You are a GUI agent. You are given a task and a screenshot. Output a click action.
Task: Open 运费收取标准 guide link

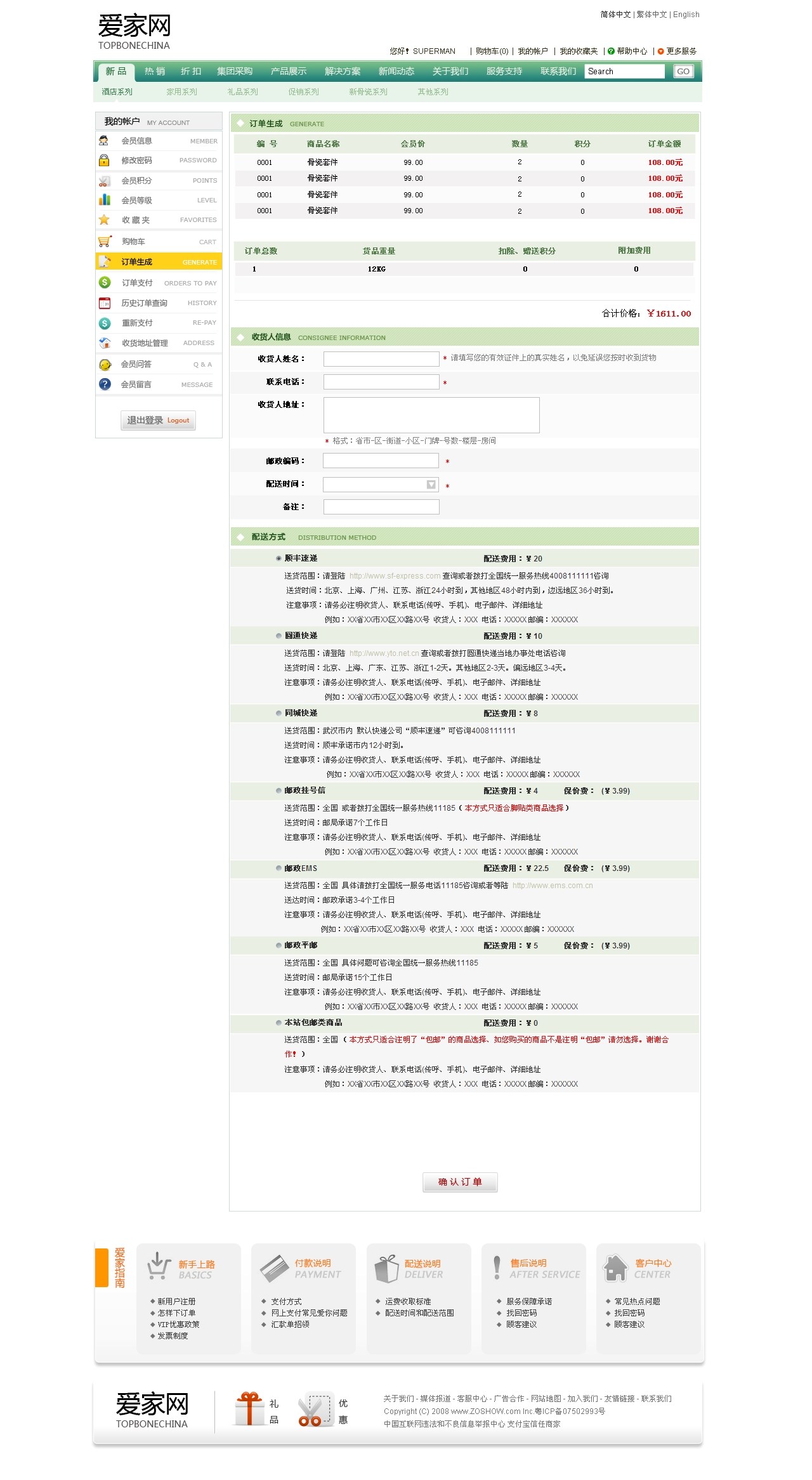(x=408, y=1302)
